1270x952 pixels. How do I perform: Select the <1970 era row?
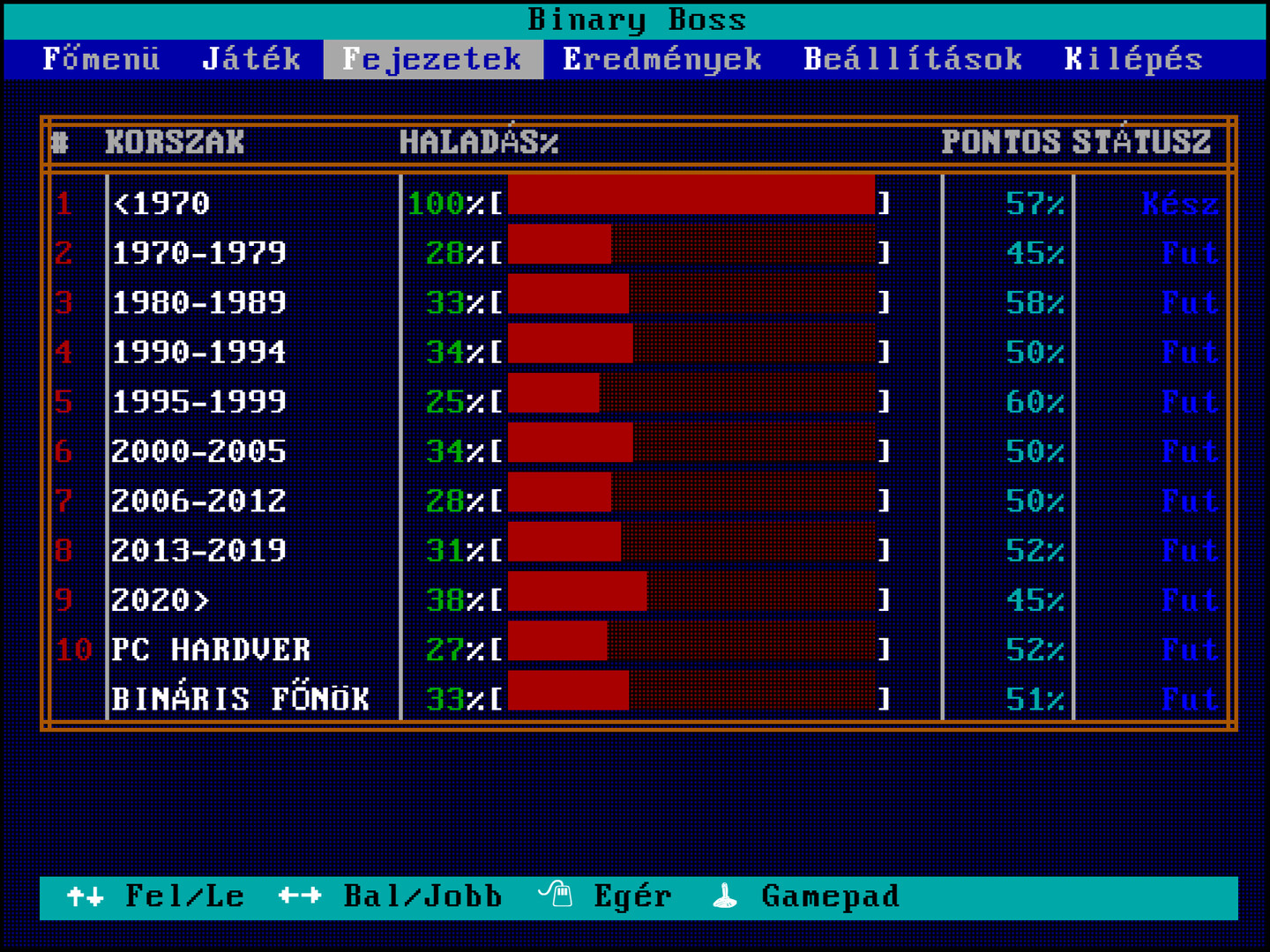click(x=161, y=204)
